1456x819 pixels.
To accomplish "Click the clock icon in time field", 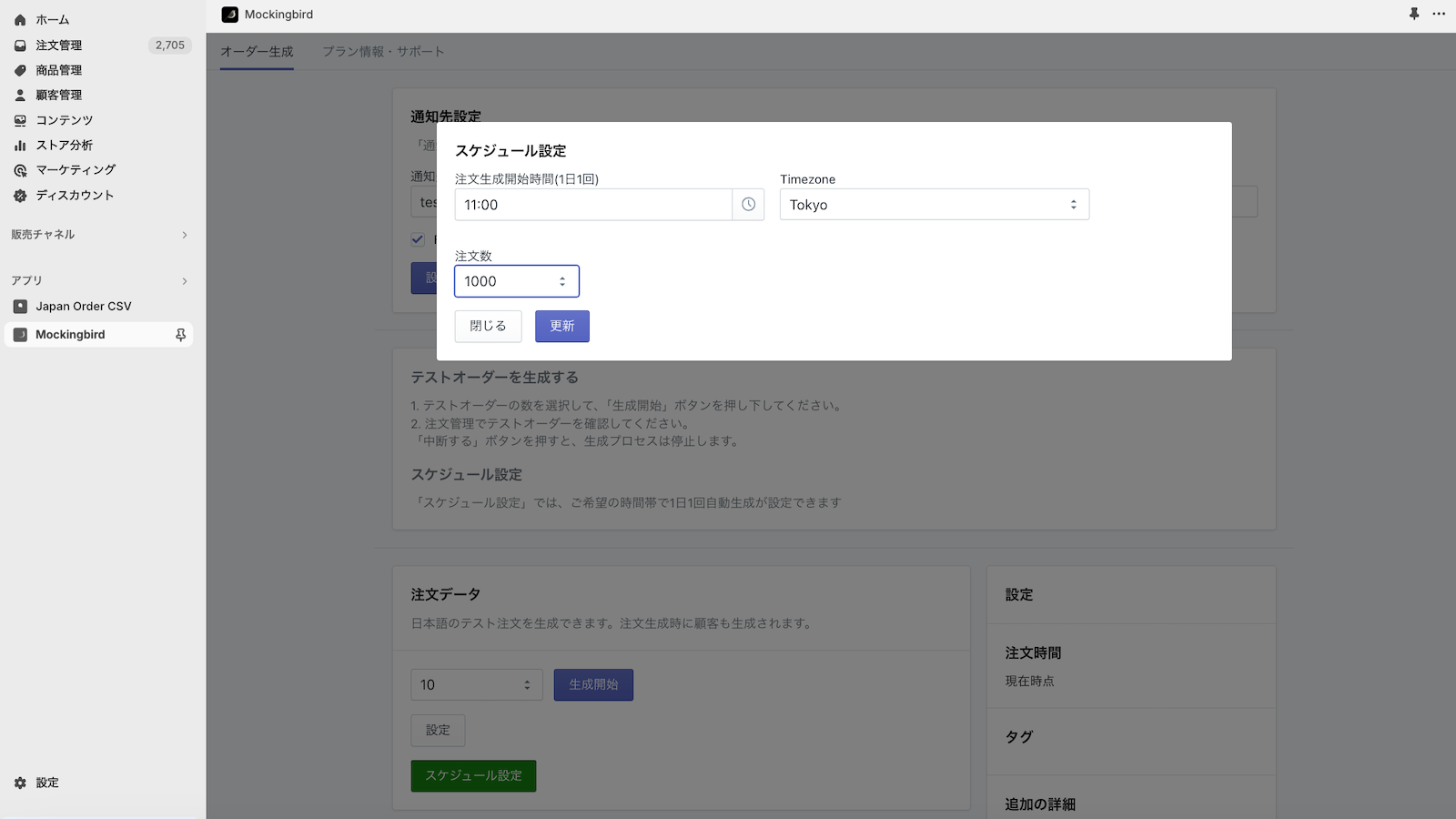I will pyautogui.click(x=748, y=205).
